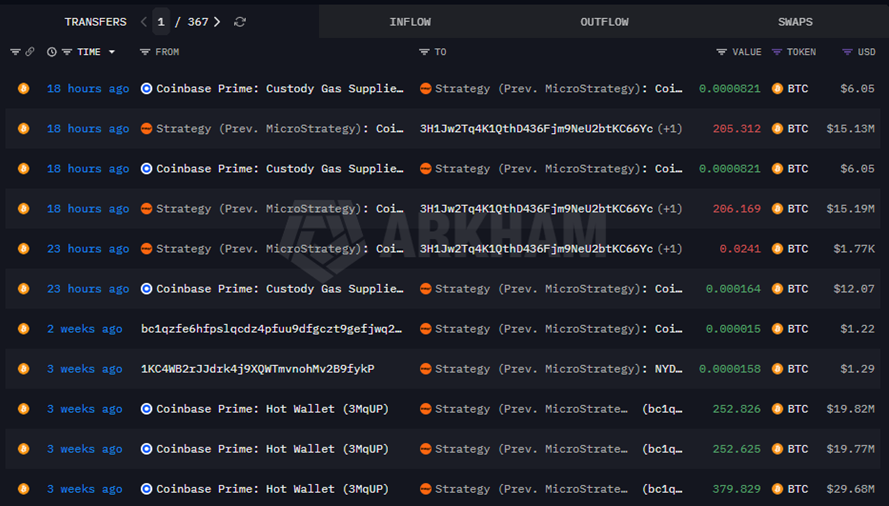The height and width of the screenshot is (506, 889).
Task: Filter by TO column
Action: tap(424, 52)
